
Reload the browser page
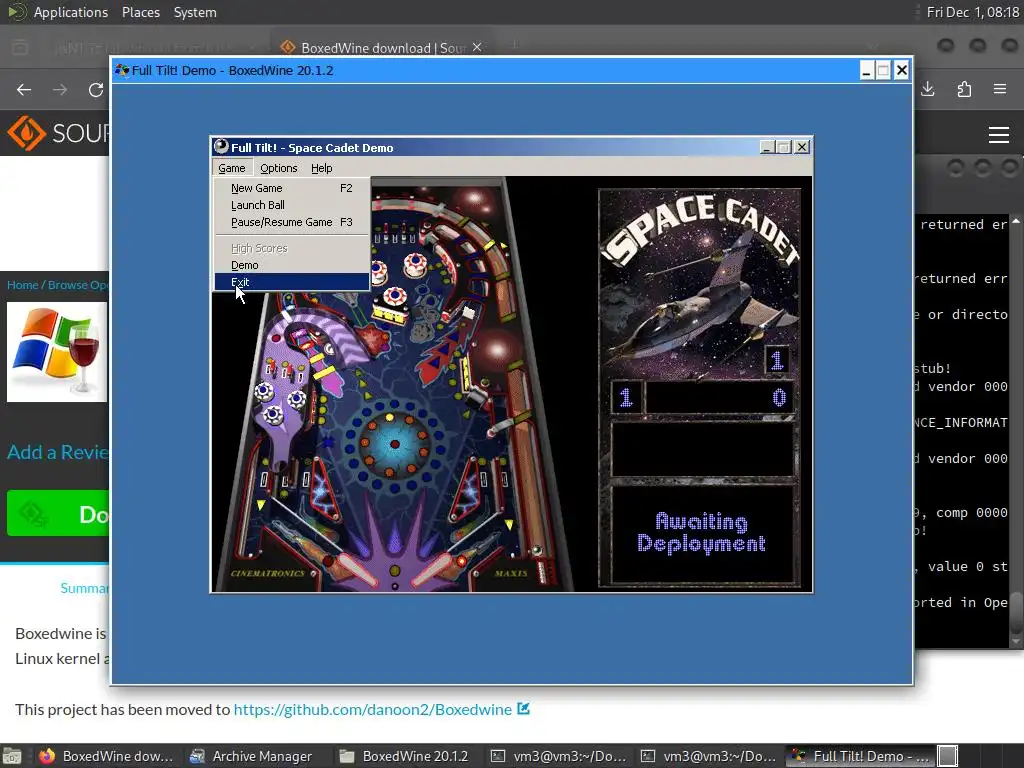coord(96,89)
